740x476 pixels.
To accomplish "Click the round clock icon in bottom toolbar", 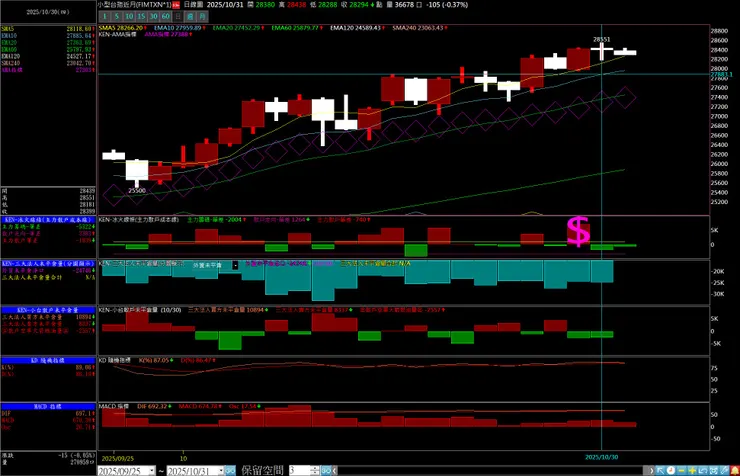I will click(671, 470).
